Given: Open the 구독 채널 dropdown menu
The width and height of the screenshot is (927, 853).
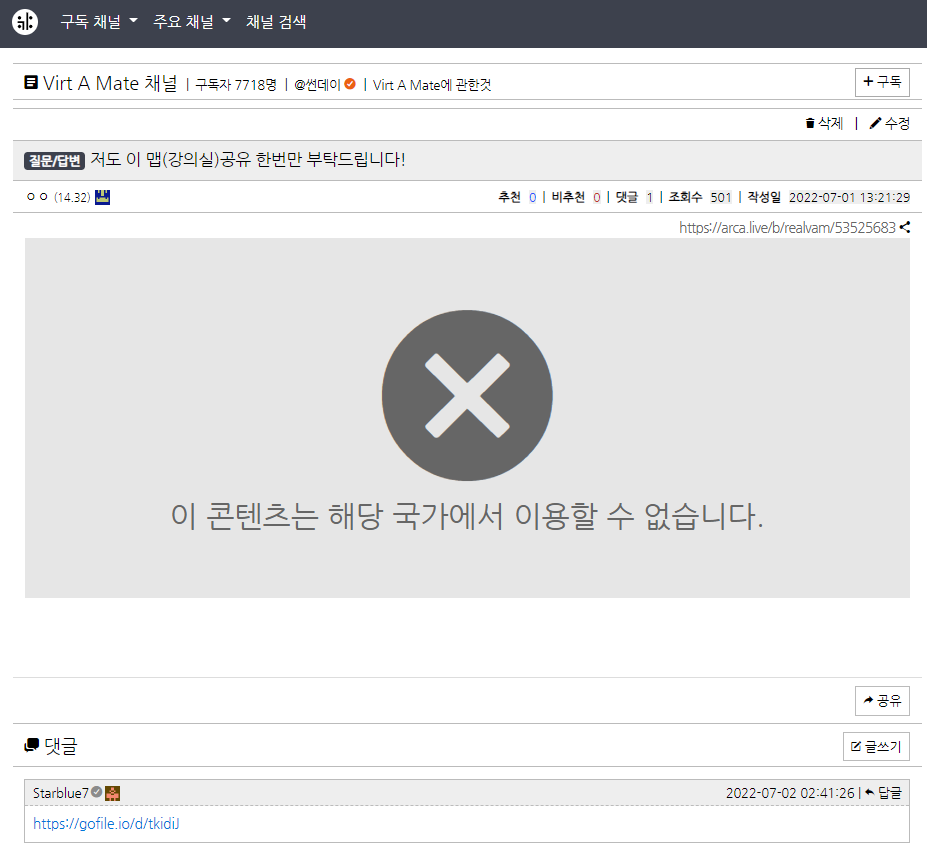Looking at the screenshot, I should tap(99, 22).
